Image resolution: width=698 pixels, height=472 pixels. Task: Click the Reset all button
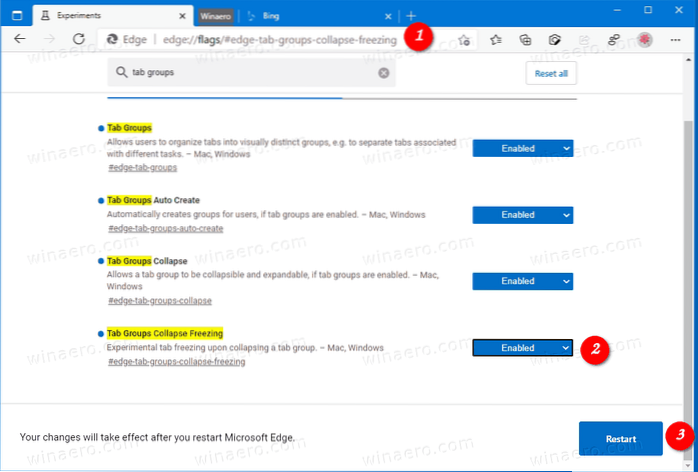[551, 73]
